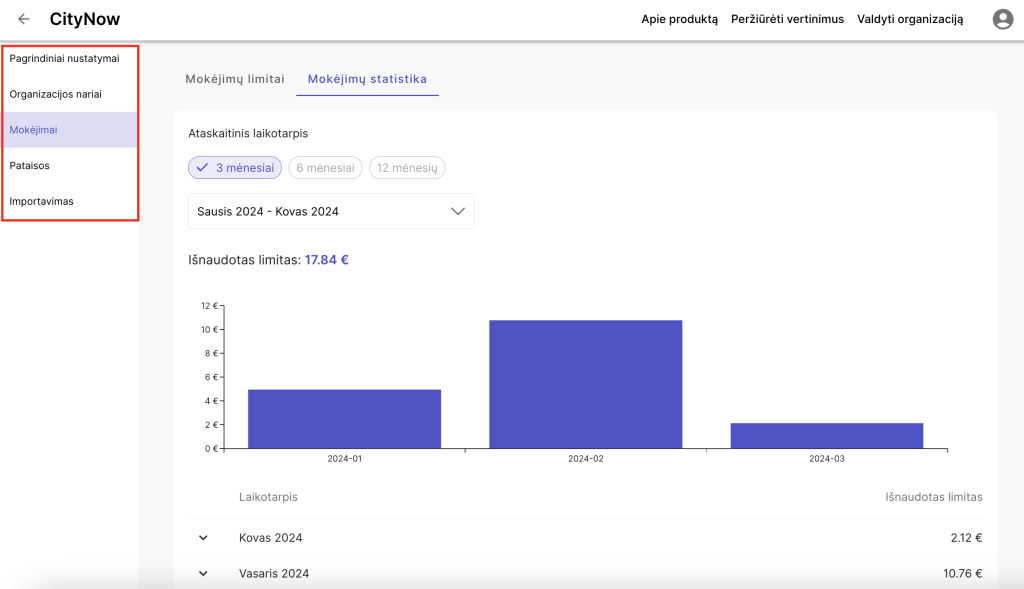Expand the Vasaris 2024 row chevron
The image size is (1024, 589).
point(204,574)
